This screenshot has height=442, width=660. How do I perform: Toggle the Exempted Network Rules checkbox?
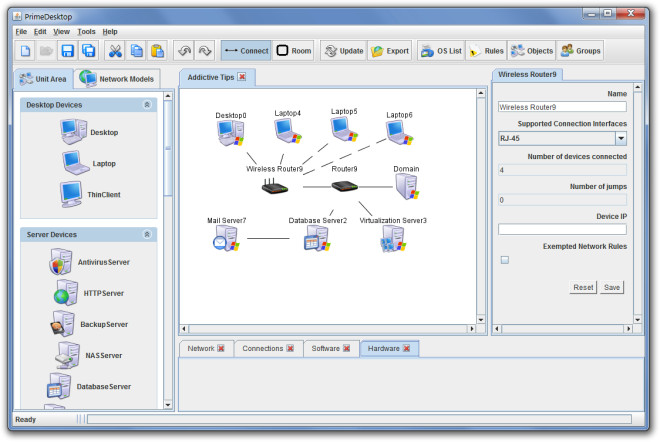pyautogui.click(x=505, y=260)
